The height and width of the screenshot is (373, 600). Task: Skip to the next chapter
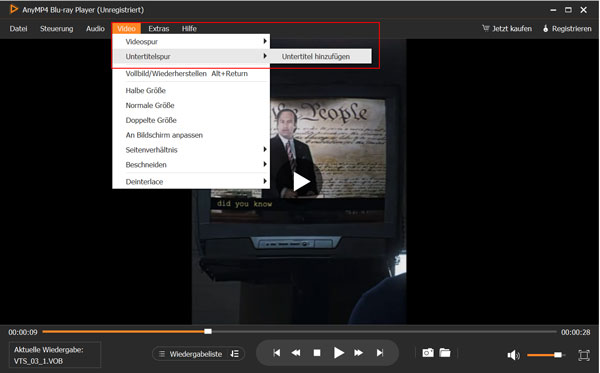tap(380, 353)
